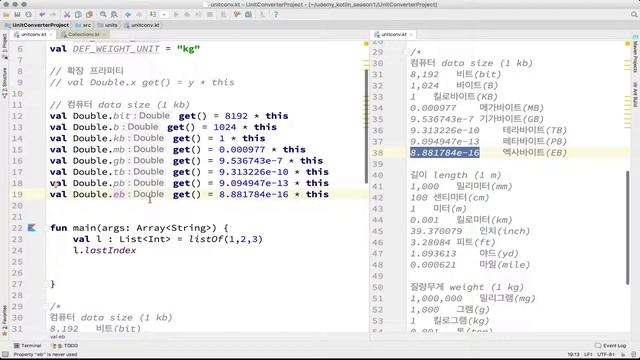This screenshot has height=360, width=640.
Task: Click "kg" string on line 6
Action: [x=189, y=49]
